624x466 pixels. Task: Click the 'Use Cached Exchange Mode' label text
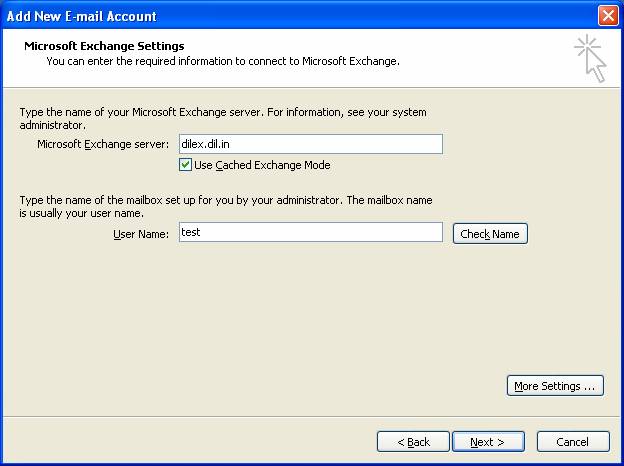click(x=262, y=165)
